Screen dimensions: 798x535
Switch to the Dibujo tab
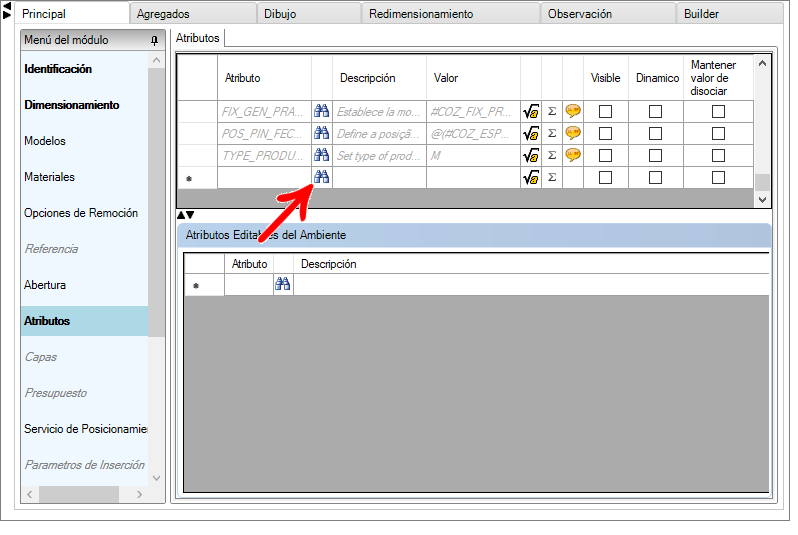309,14
